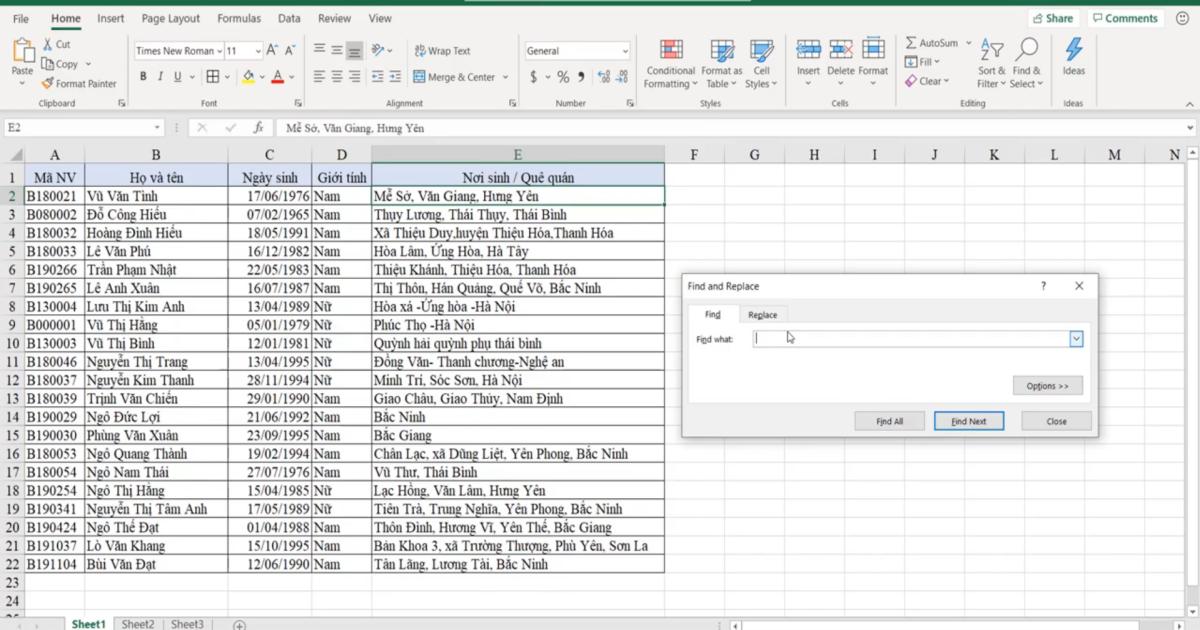The image size is (1200, 630).
Task: Open the font size 11 dropdown
Action: [258, 51]
